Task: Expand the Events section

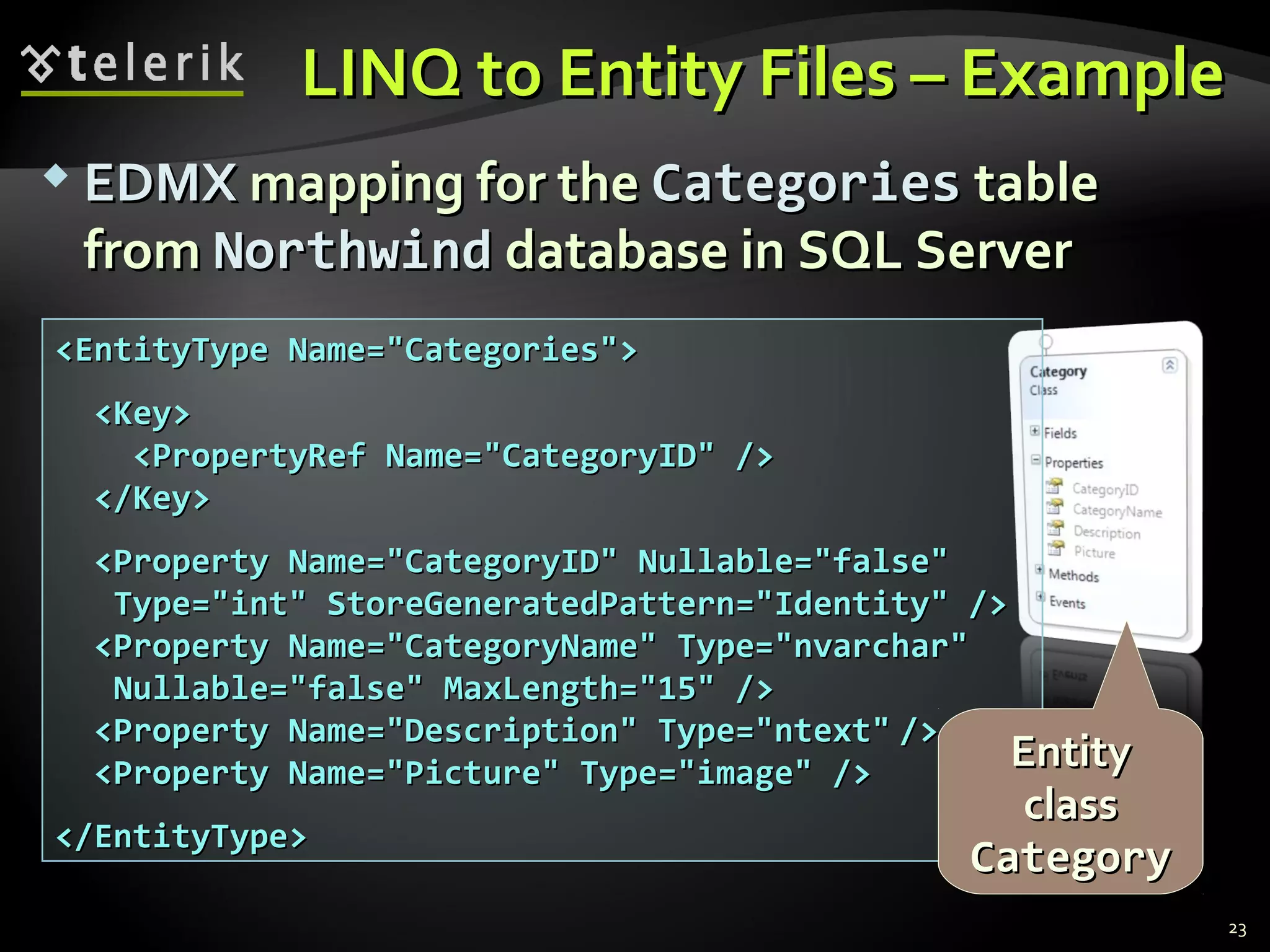Action: click(1041, 597)
